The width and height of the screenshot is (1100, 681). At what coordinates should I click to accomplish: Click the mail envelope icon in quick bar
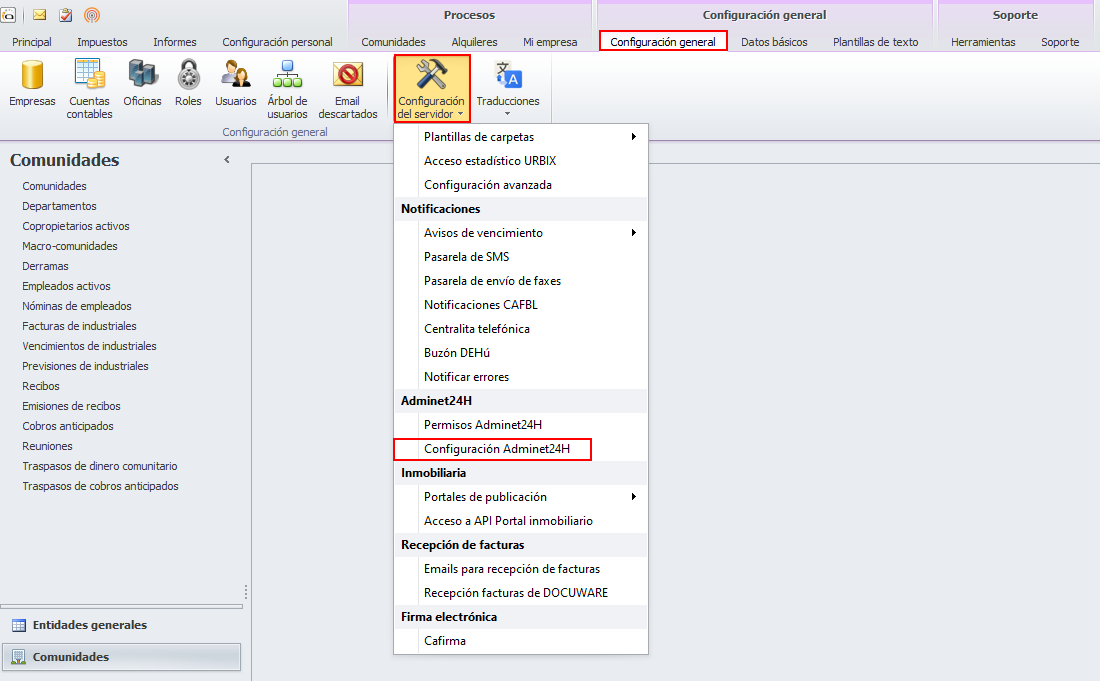(x=40, y=14)
